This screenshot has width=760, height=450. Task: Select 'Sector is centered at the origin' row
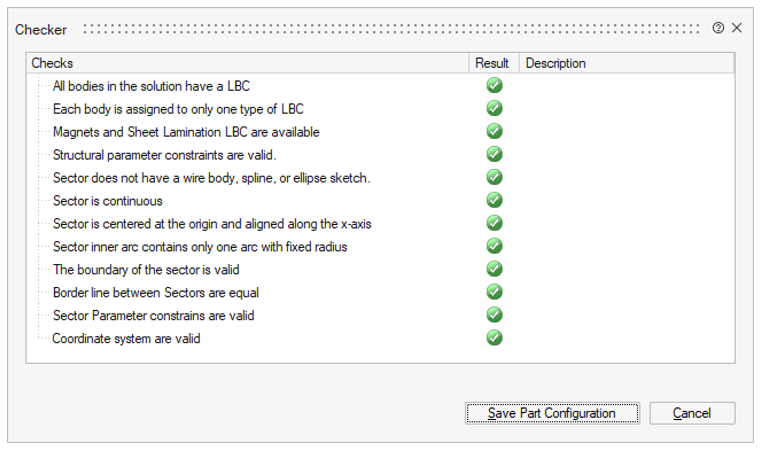pyautogui.click(x=212, y=224)
